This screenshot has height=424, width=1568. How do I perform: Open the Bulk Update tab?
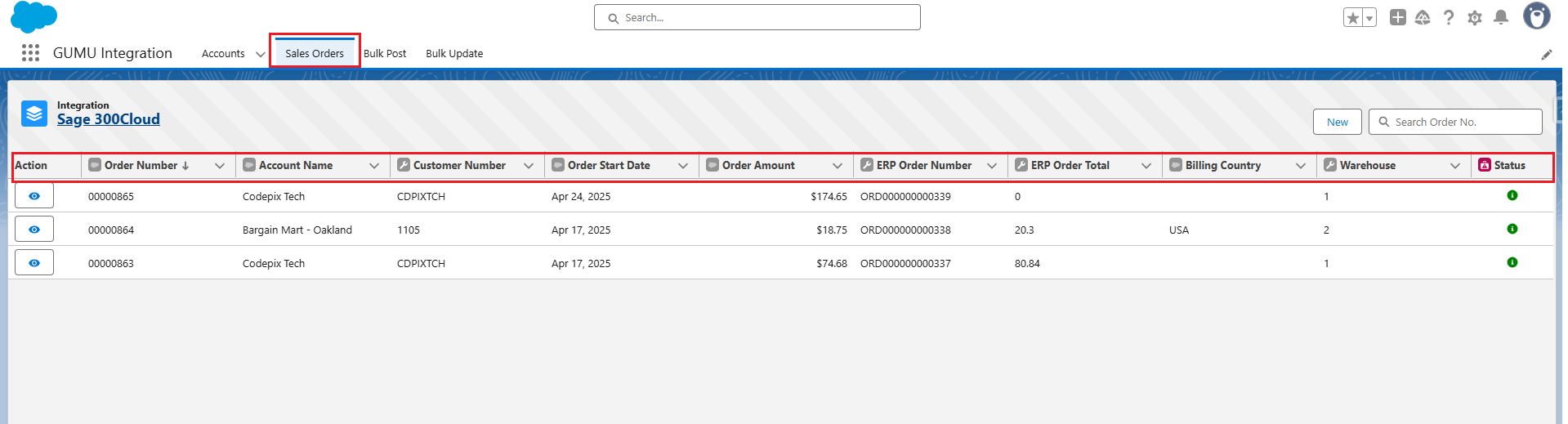tap(454, 54)
